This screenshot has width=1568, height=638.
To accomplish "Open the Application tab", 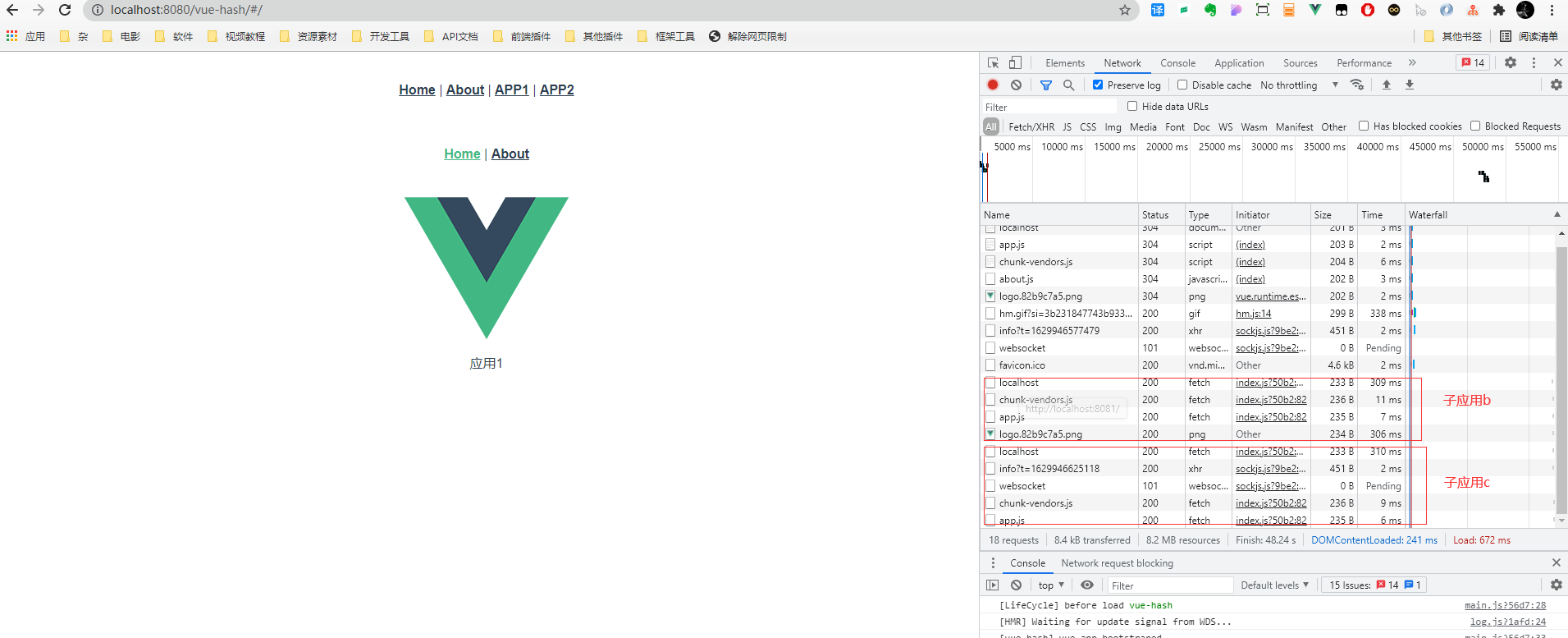I will coord(1239,62).
